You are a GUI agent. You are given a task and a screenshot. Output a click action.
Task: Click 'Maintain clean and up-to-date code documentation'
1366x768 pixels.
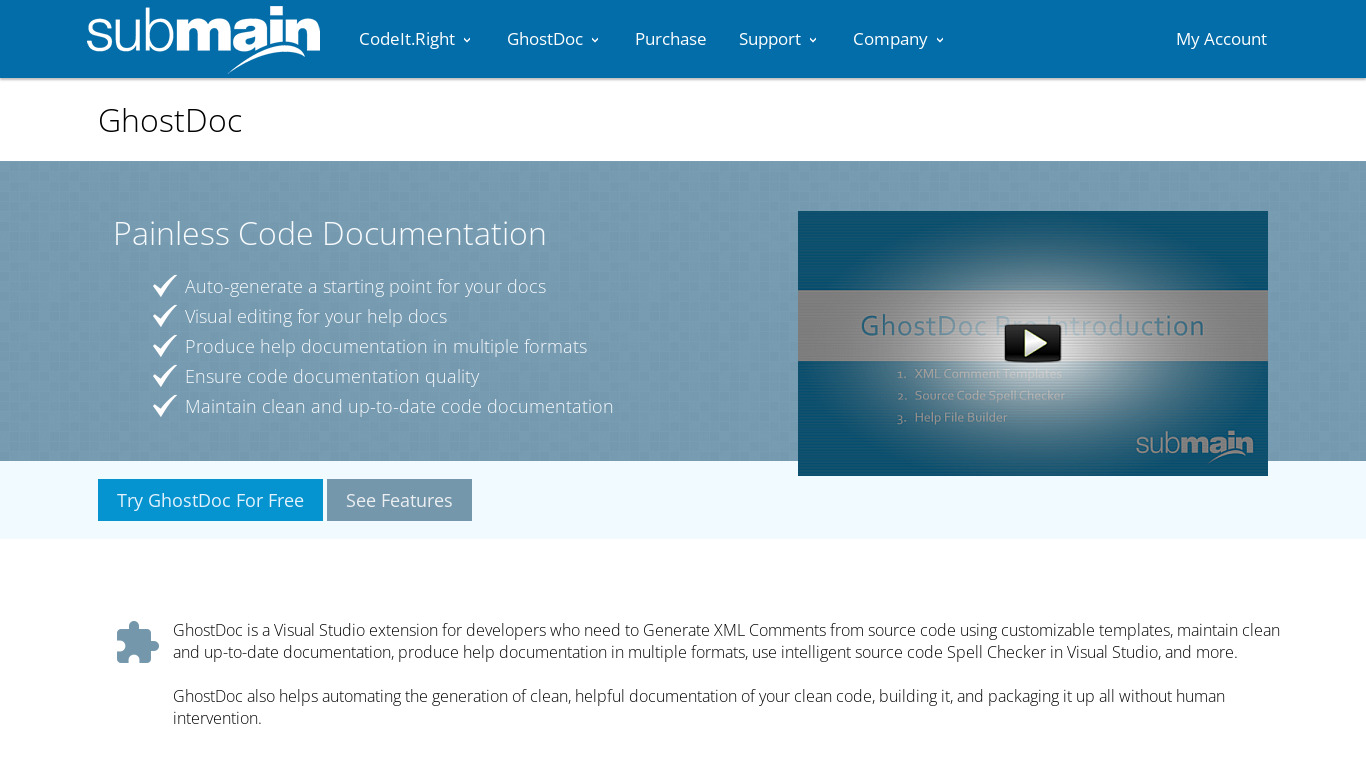(x=399, y=406)
